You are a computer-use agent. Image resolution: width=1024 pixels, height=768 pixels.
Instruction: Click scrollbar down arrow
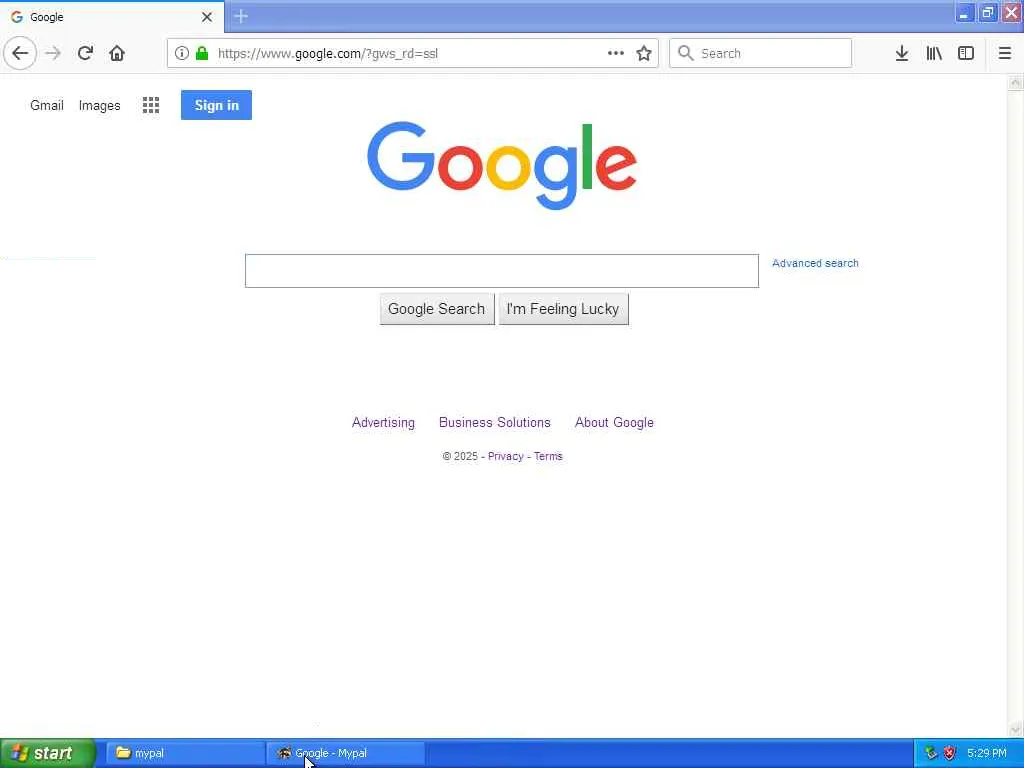coord(1015,729)
